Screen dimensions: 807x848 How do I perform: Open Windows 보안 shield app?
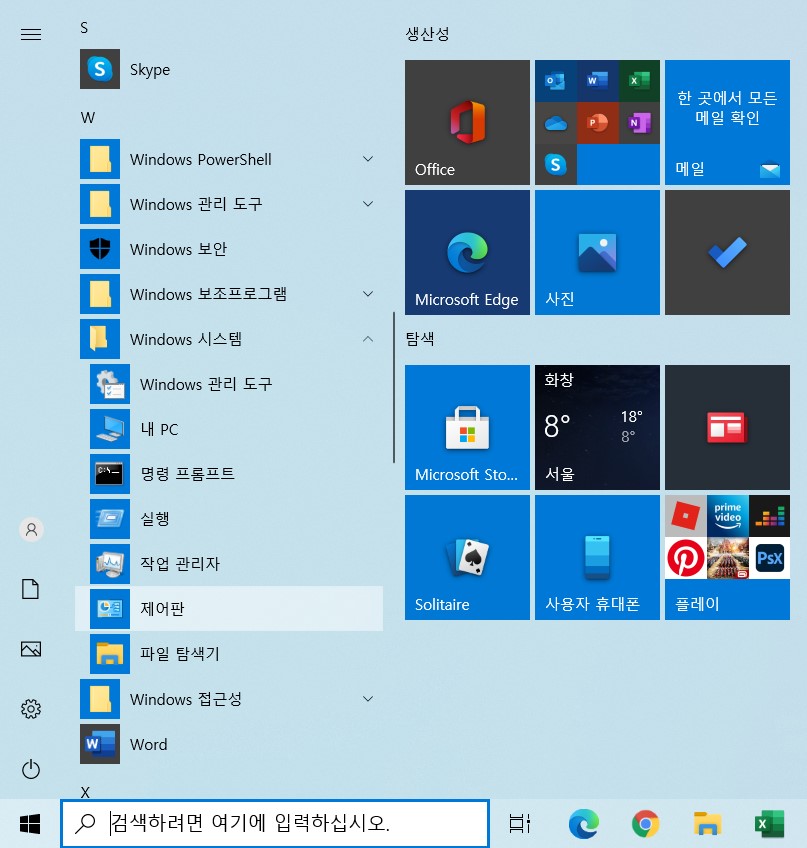point(229,249)
